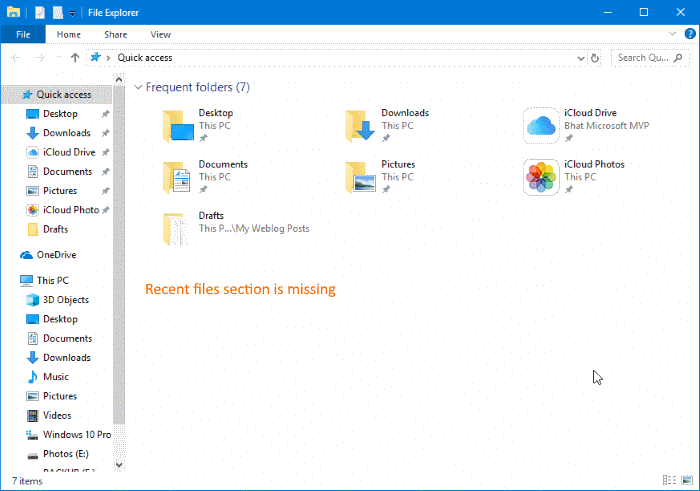Image resolution: width=700 pixels, height=491 pixels.
Task: Click the navigation pane scrollbar thumb
Action: tap(119, 254)
